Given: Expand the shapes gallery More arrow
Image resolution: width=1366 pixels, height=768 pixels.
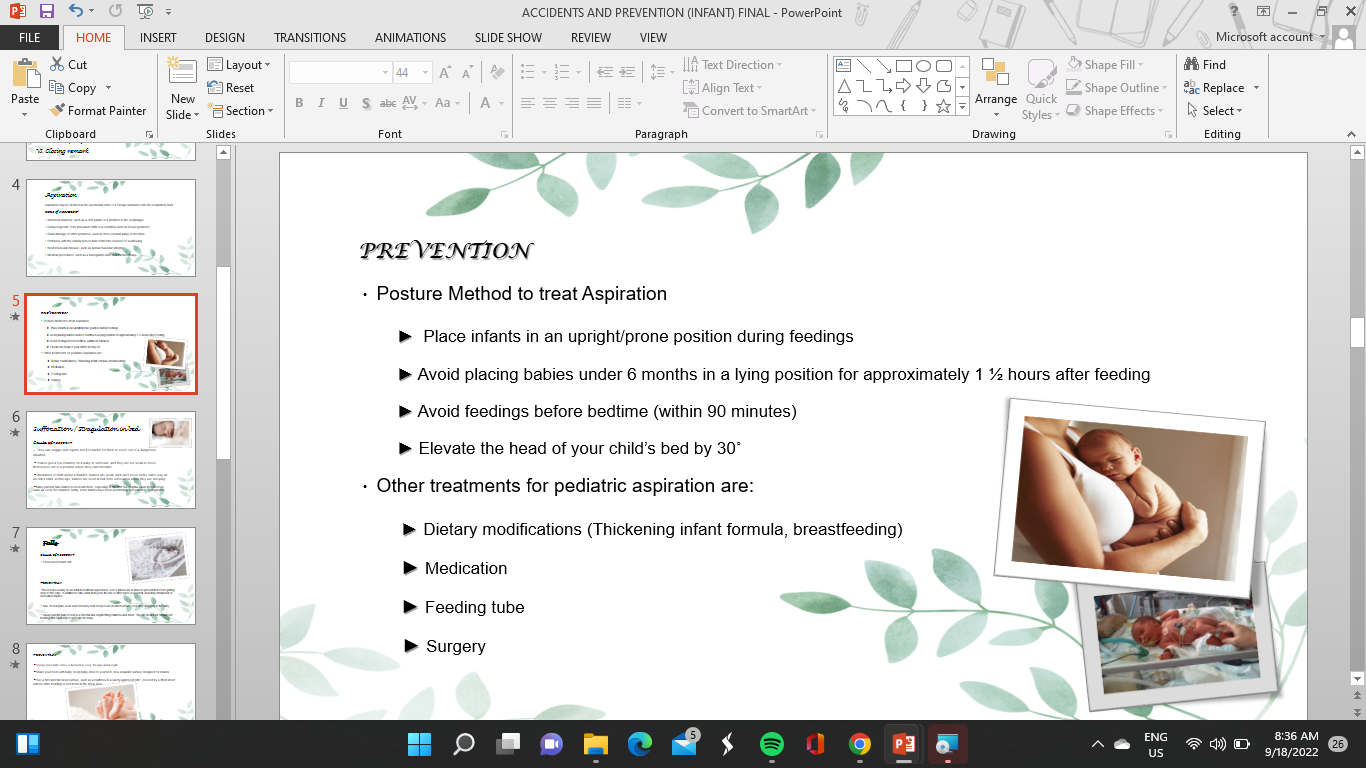Looking at the screenshot, I should point(963,106).
